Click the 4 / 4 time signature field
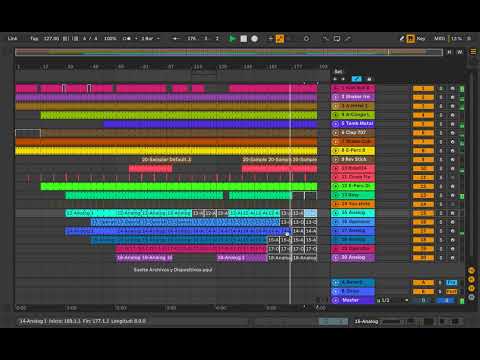Image resolution: width=480 pixels, height=360 pixels. pos(90,39)
